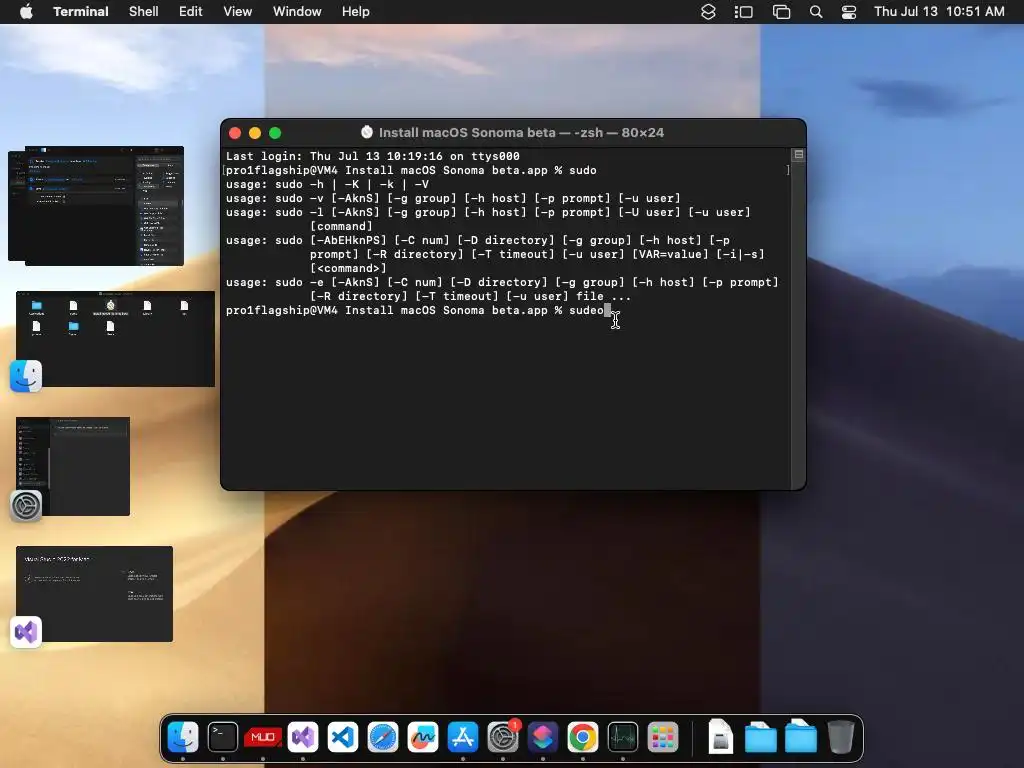Open Visual Studio from the Dock
The height and width of the screenshot is (768, 1024).
303,737
